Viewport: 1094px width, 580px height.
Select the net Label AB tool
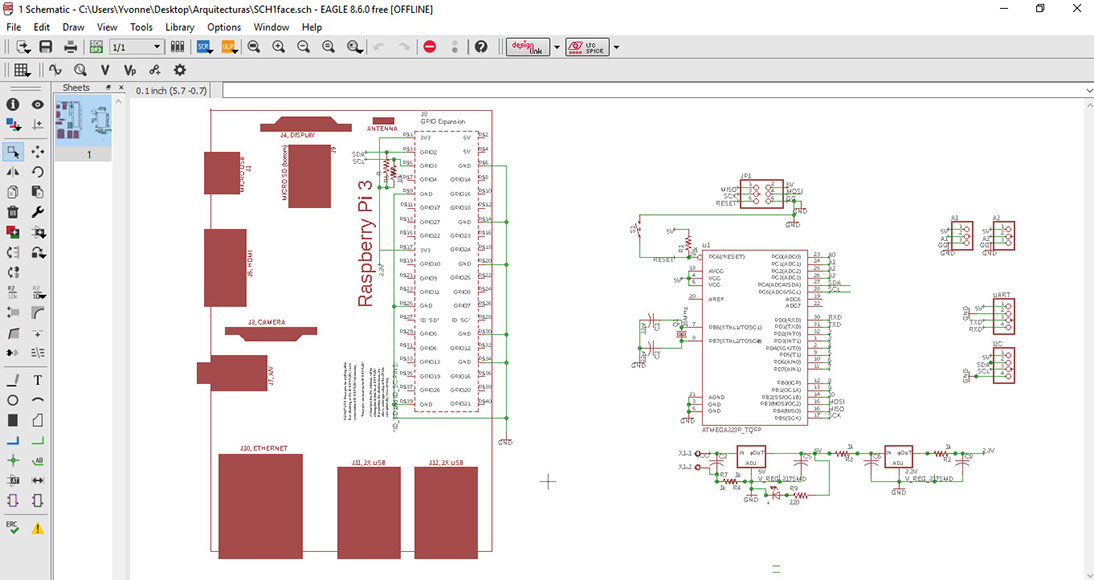[x=38, y=461]
